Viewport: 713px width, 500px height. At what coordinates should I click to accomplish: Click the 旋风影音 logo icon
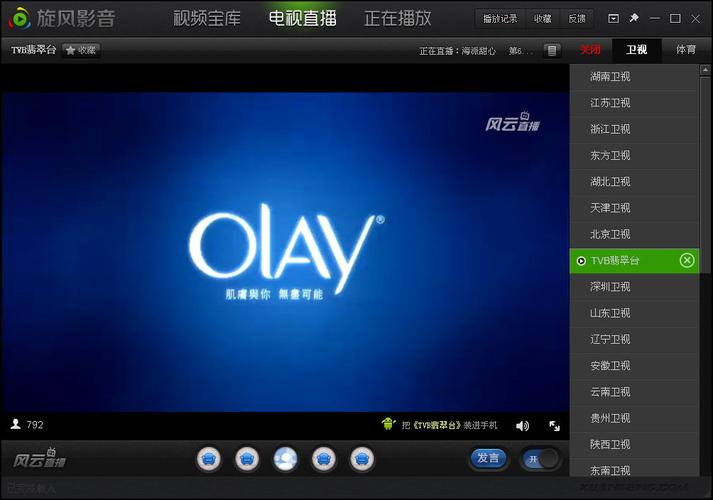19,19
